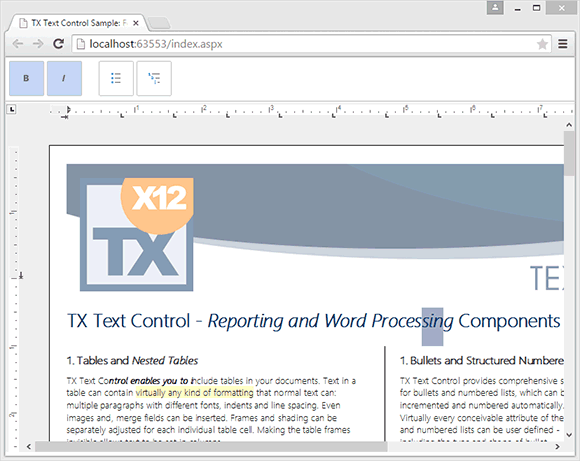The image size is (580, 461).
Task: Click the vertical scrollbar down arrow
Action: pos(569,435)
